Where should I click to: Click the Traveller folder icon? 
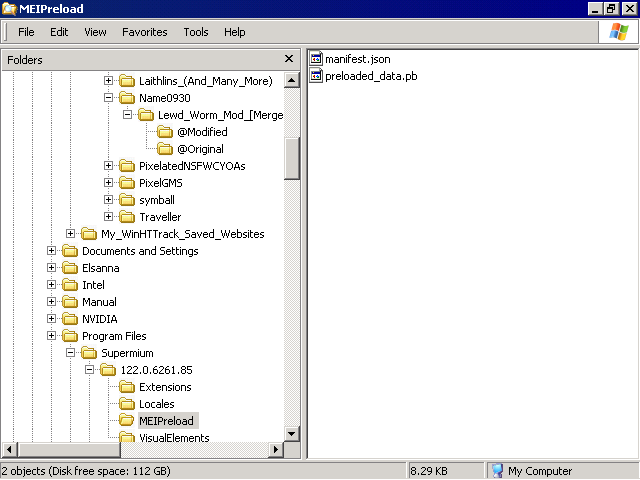click(127, 217)
